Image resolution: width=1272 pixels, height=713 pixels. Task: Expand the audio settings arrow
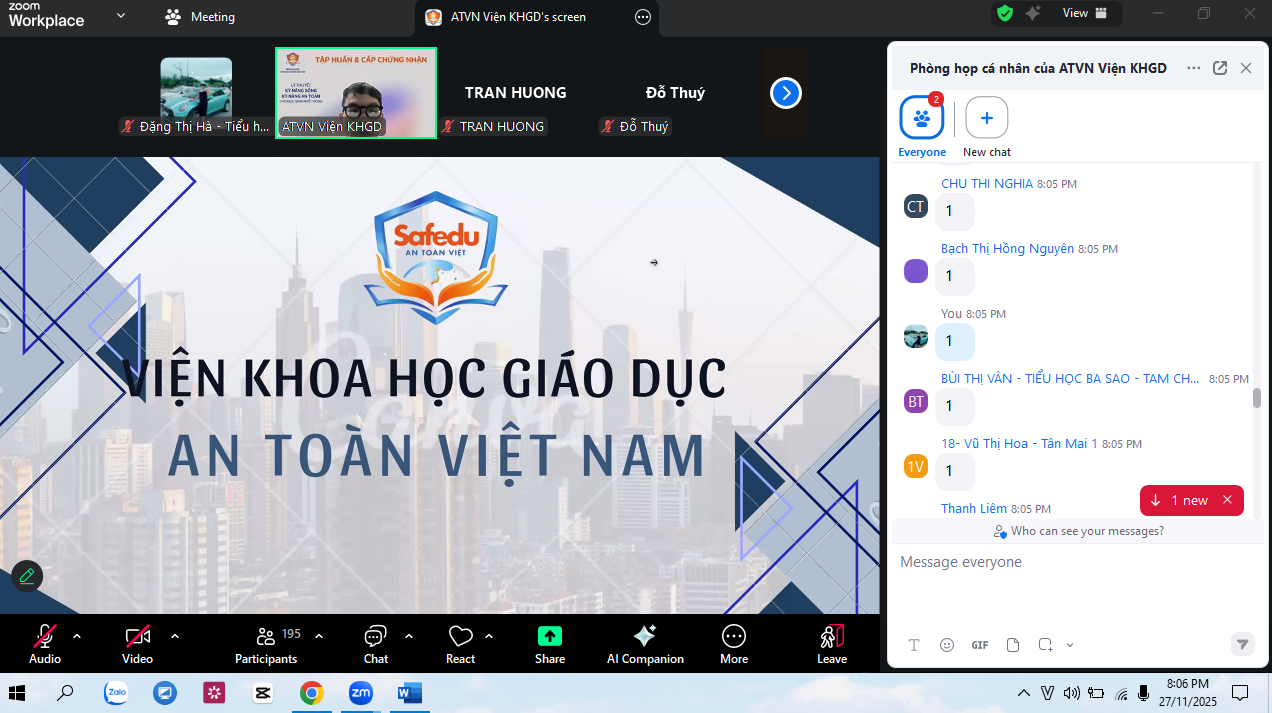point(77,636)
